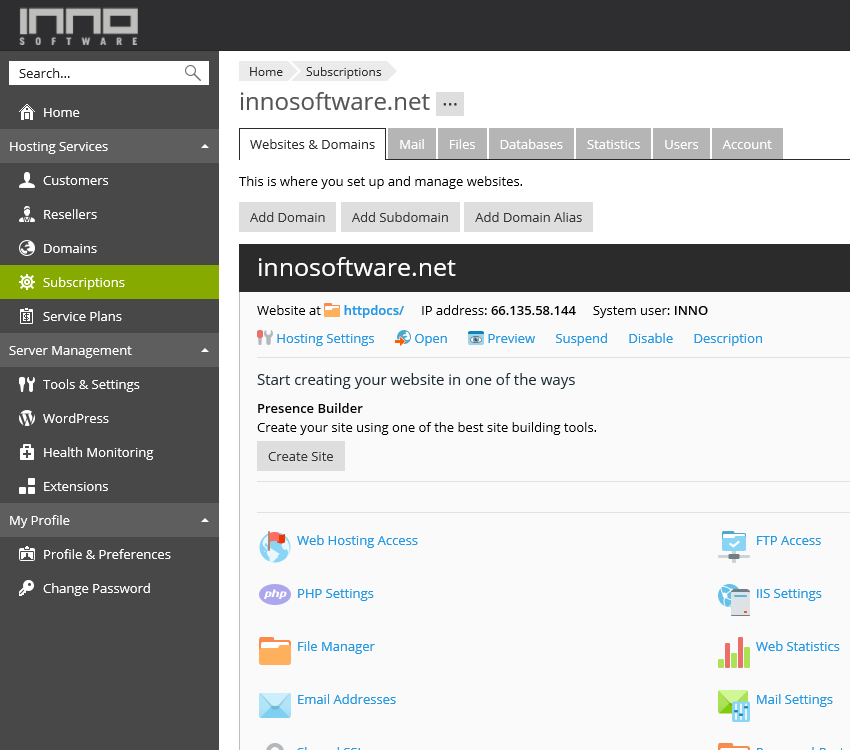Click the FTP Access icon
850x750 pixels.
[734, 547]
